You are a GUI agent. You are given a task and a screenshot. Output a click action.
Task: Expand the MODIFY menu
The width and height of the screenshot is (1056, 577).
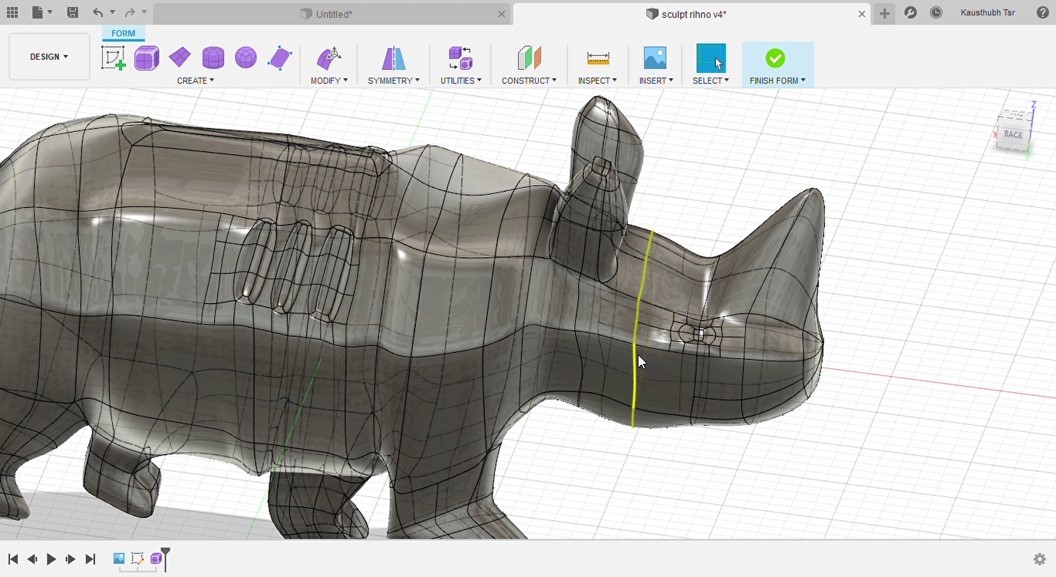tap(329, 80)
